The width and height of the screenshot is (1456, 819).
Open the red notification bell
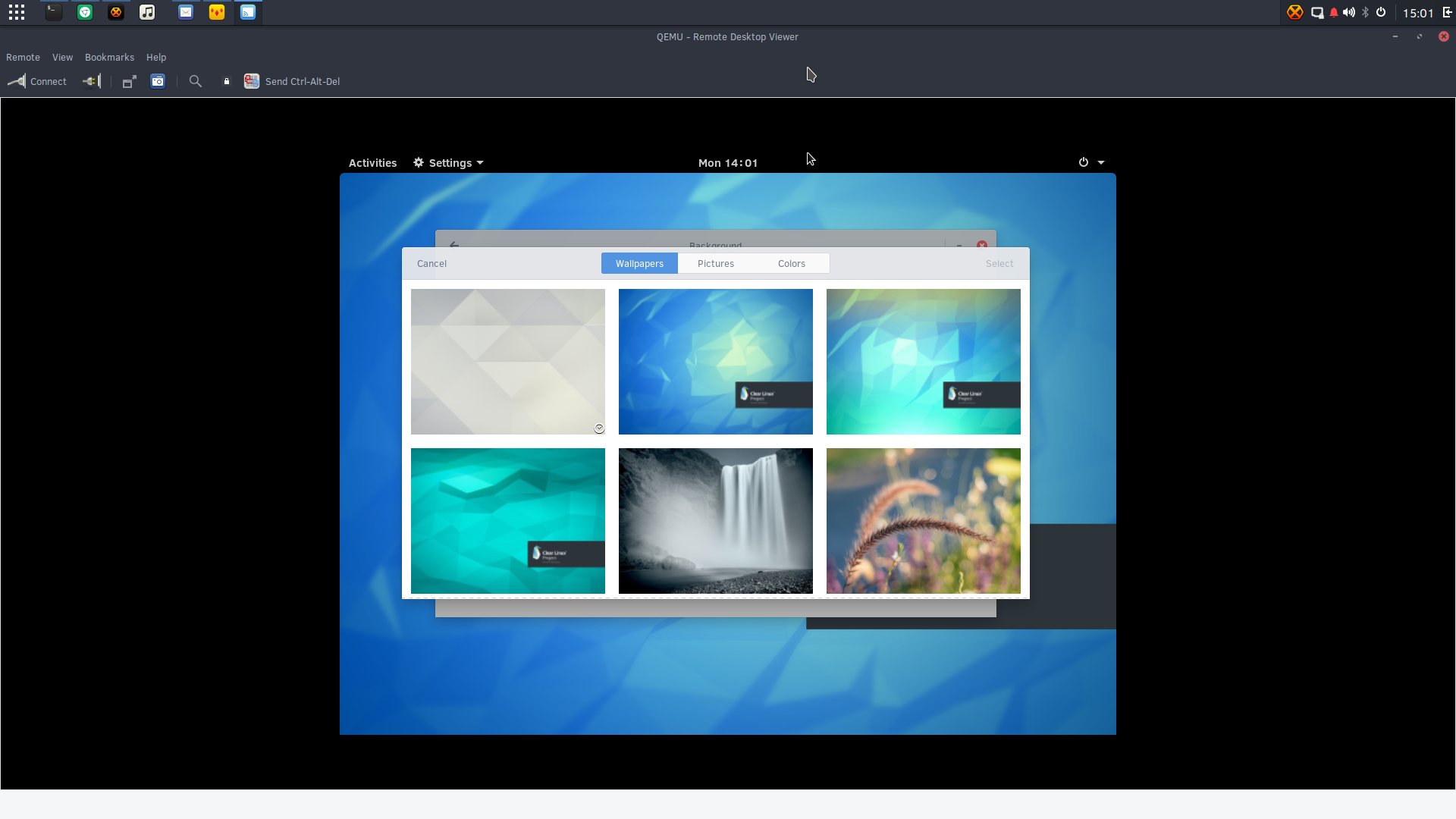tap(1334, 12)
